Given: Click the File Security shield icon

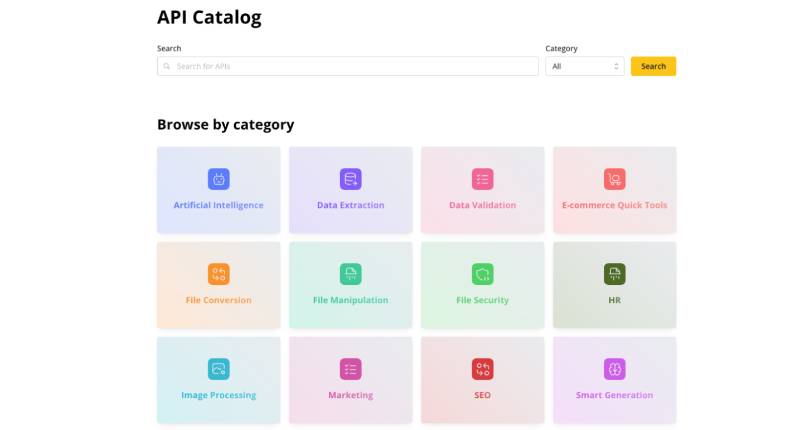Looking at the screenshot, I should (482, 274).
